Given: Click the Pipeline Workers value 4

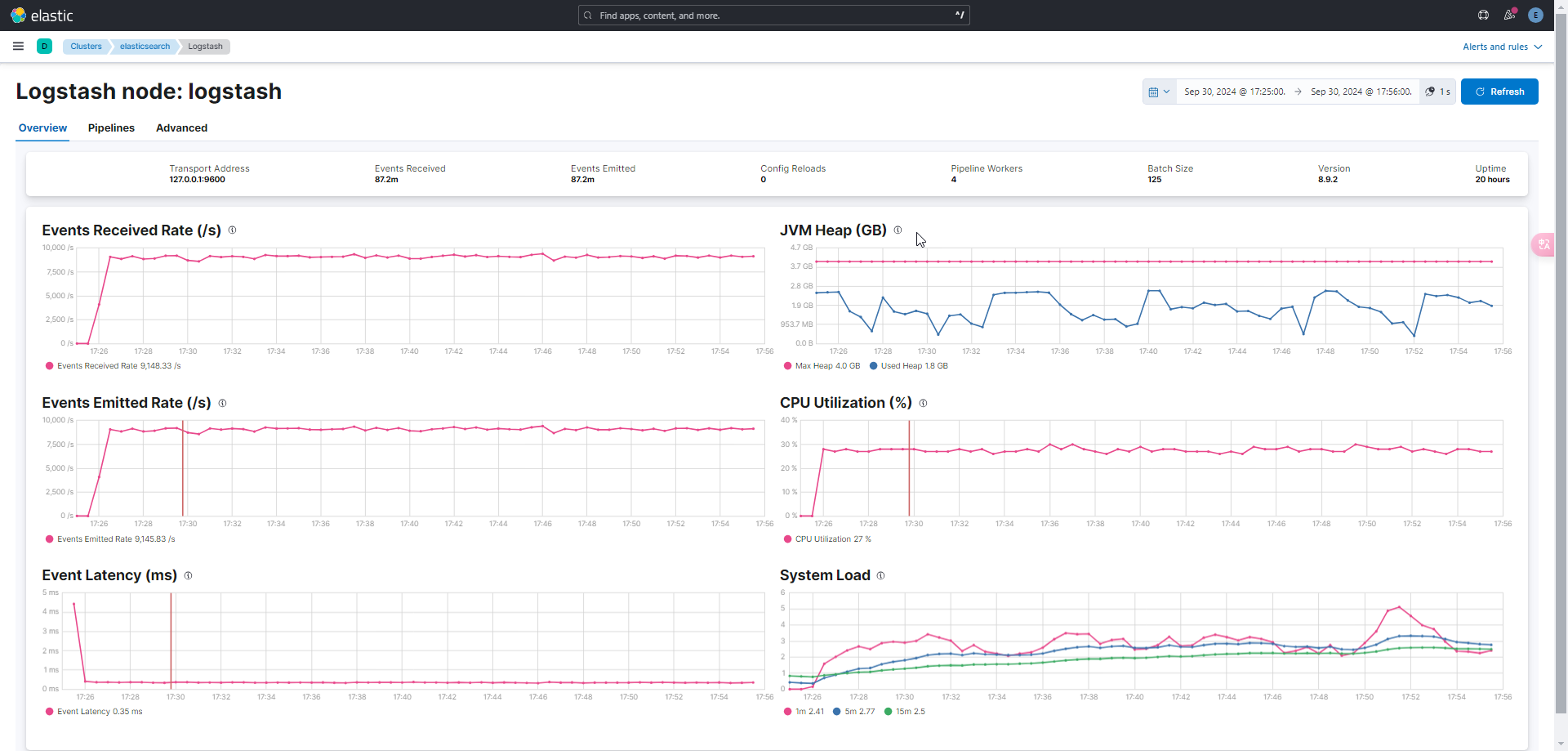Looking at the screenshot, I should (x=954, y=180).
